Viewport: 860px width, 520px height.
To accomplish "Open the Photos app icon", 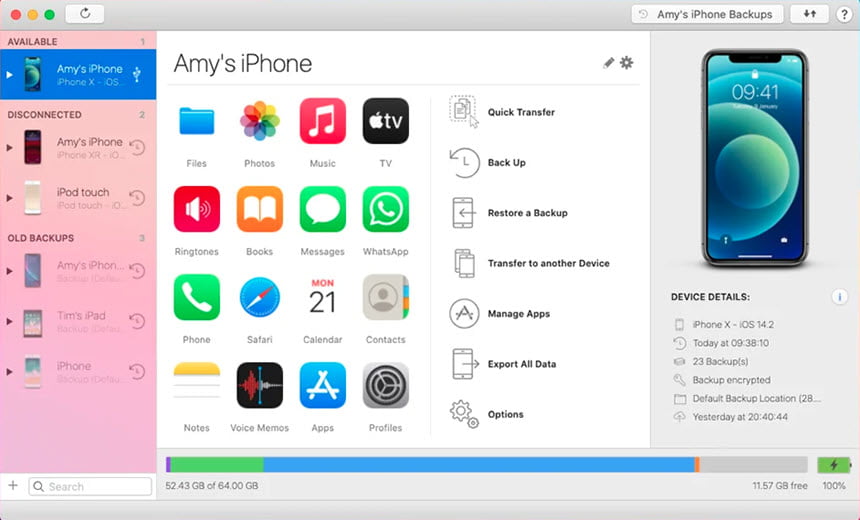I will tap(259, 121).
